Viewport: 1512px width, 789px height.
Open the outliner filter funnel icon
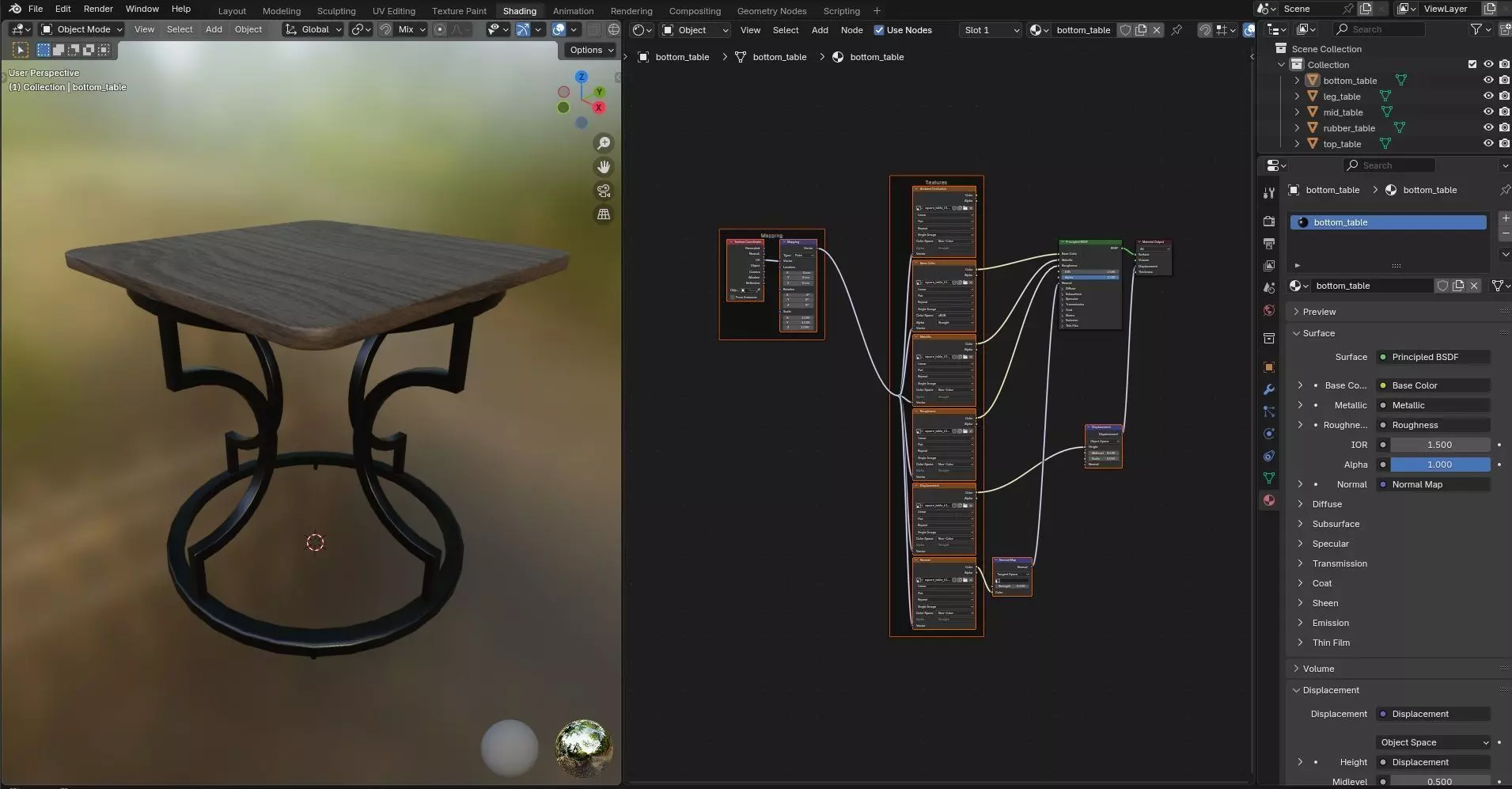tap(1476, 29)
